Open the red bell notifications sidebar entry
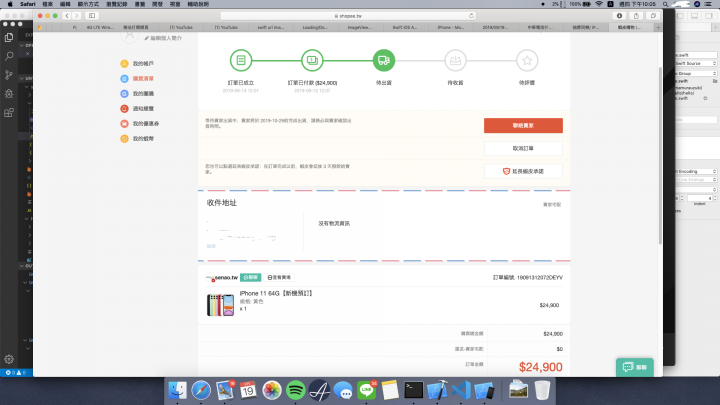Viewport: 720px width, 405px height. pyautogui.click(x=137, y=109)
